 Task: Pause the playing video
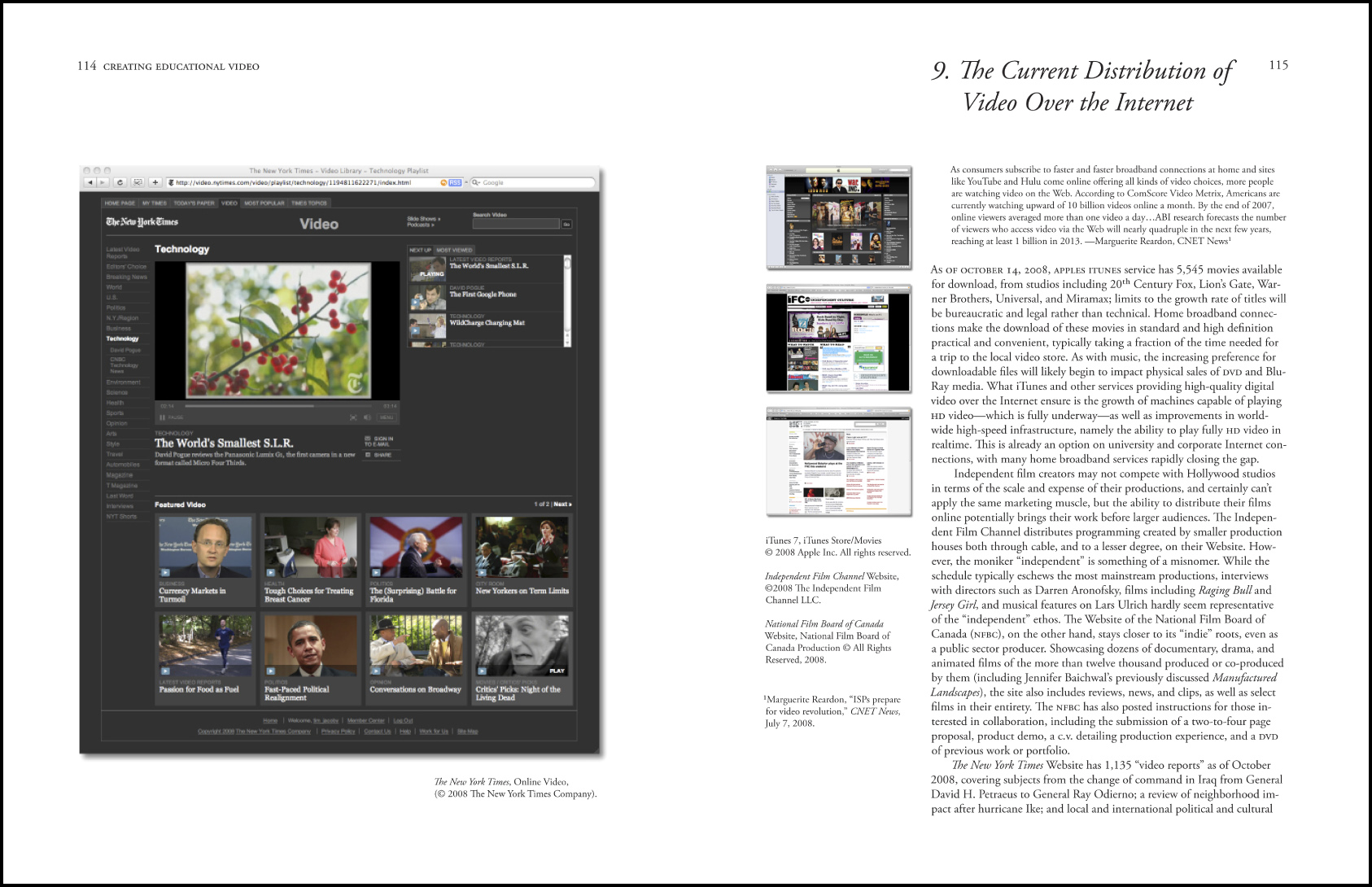coord(163,417)
